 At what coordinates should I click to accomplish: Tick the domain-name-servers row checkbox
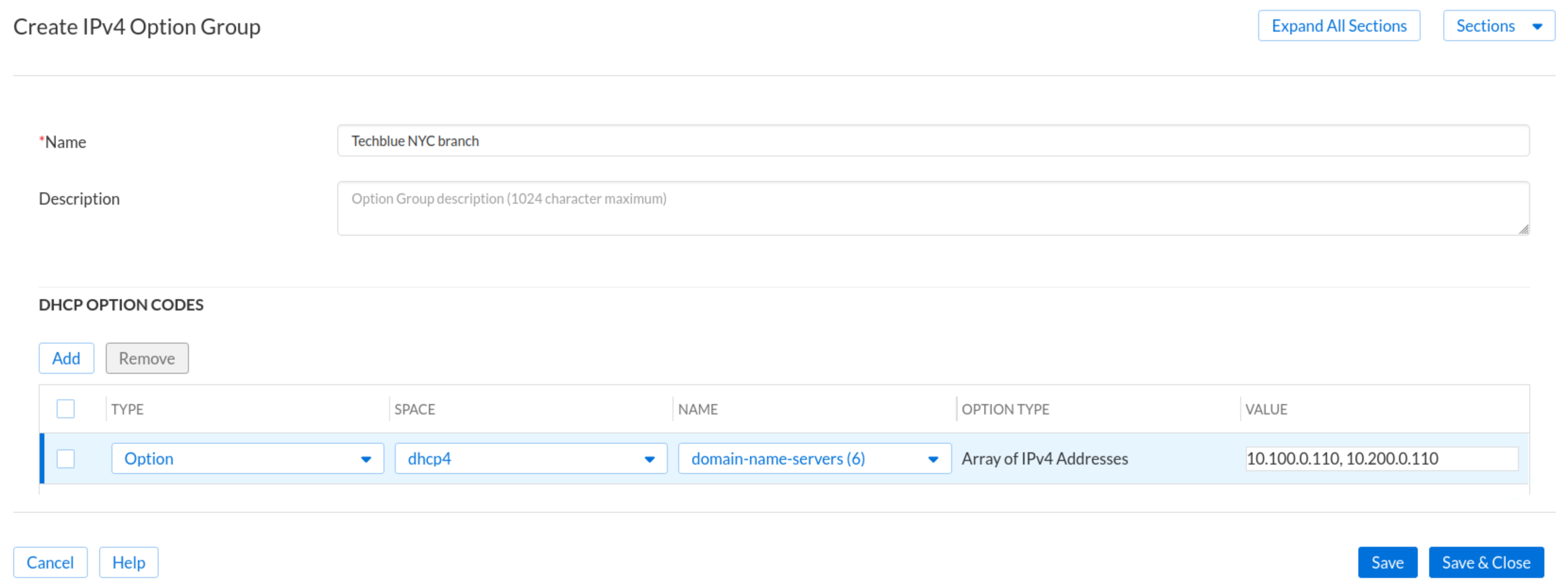[66, 458]
